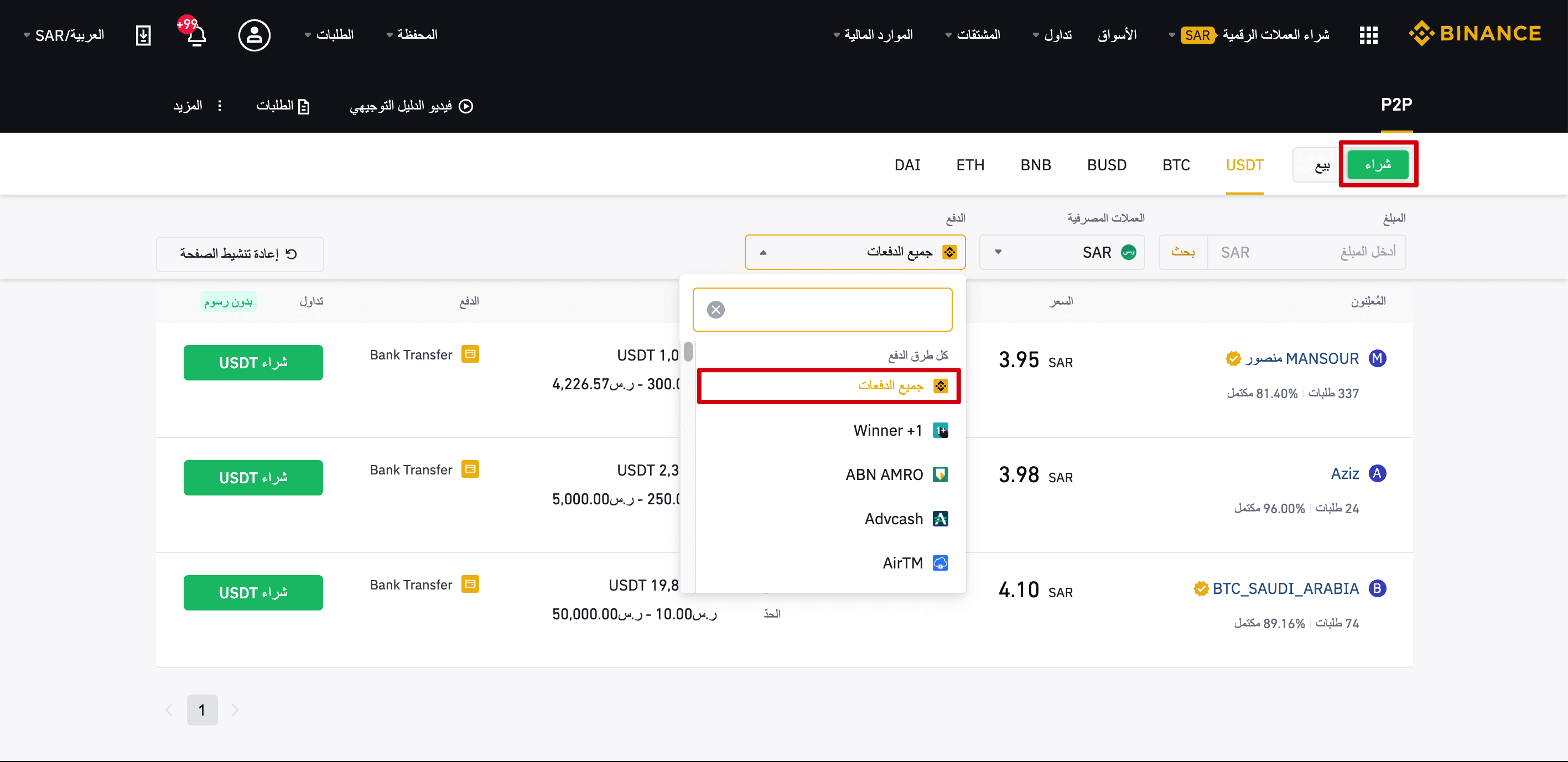The height and width of the screenshot is (762, 1568).
Task: Switch to the BTC tab
Action: tap(1176, 165)
